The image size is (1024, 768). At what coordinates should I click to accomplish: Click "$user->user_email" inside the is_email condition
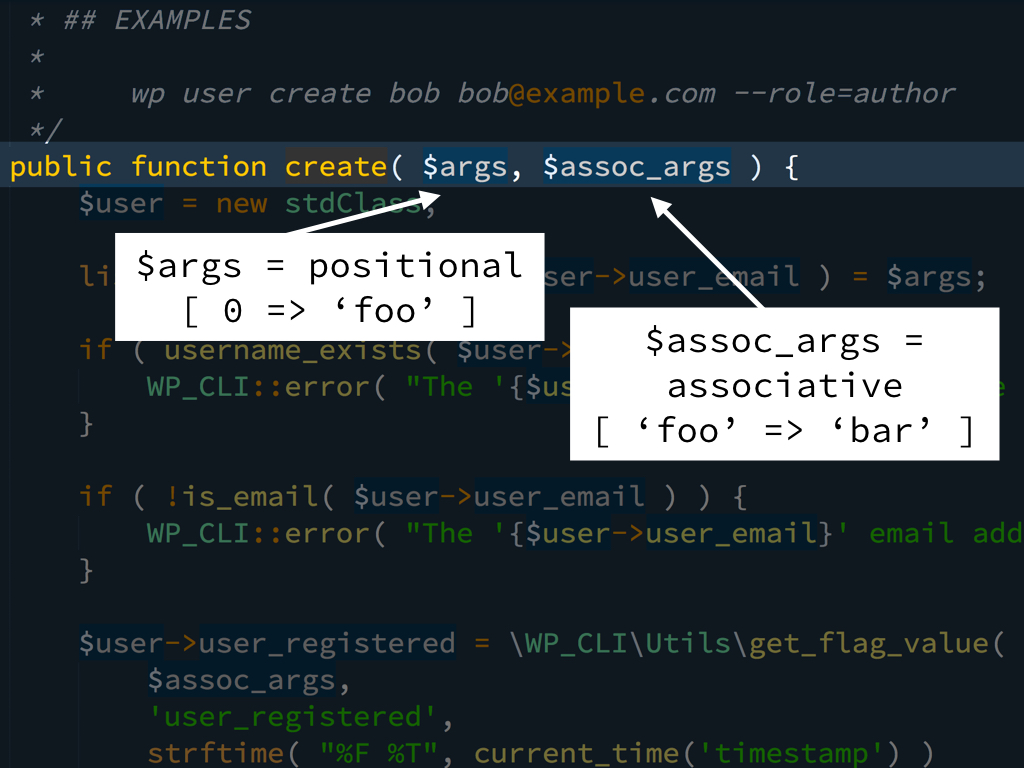(x=500, y=496)
